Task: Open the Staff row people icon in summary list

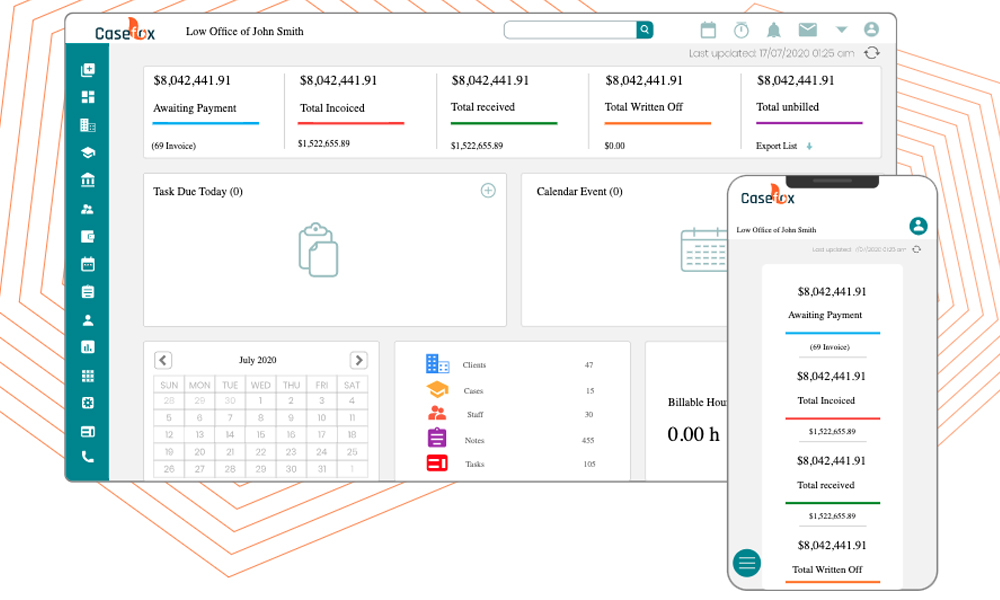Action: pos(437,413)
